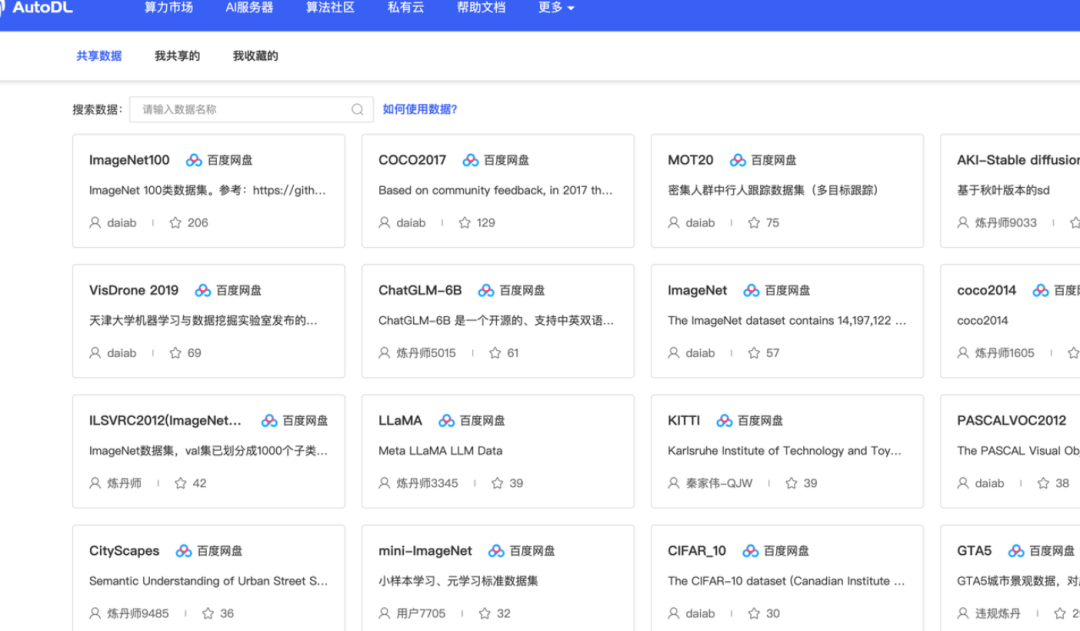Click Baidu Netdisk icon on ChatGLM-6B card

[x=486, y=291]
